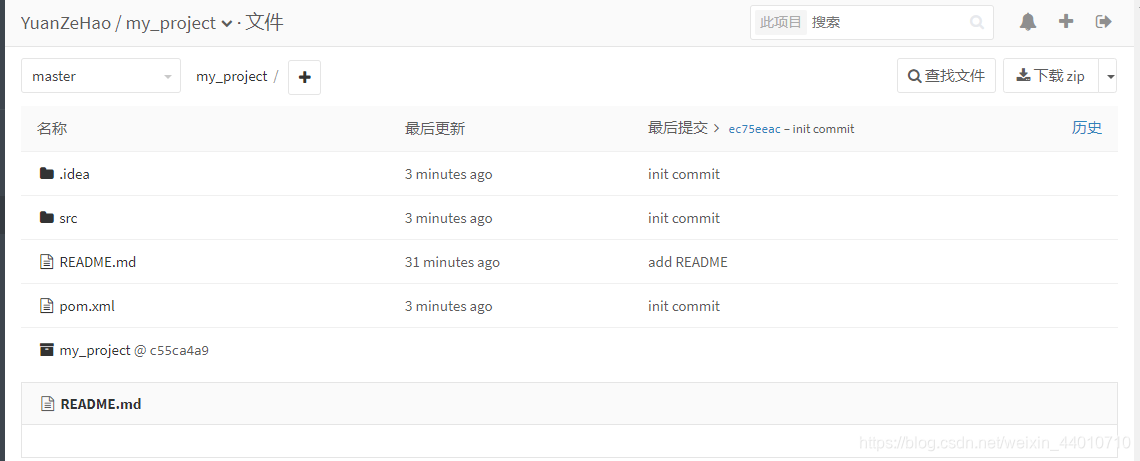The height and width of the screenshot is (461, 1140).
Task: Open the 历史 history link
Action: pos(1086,128)
